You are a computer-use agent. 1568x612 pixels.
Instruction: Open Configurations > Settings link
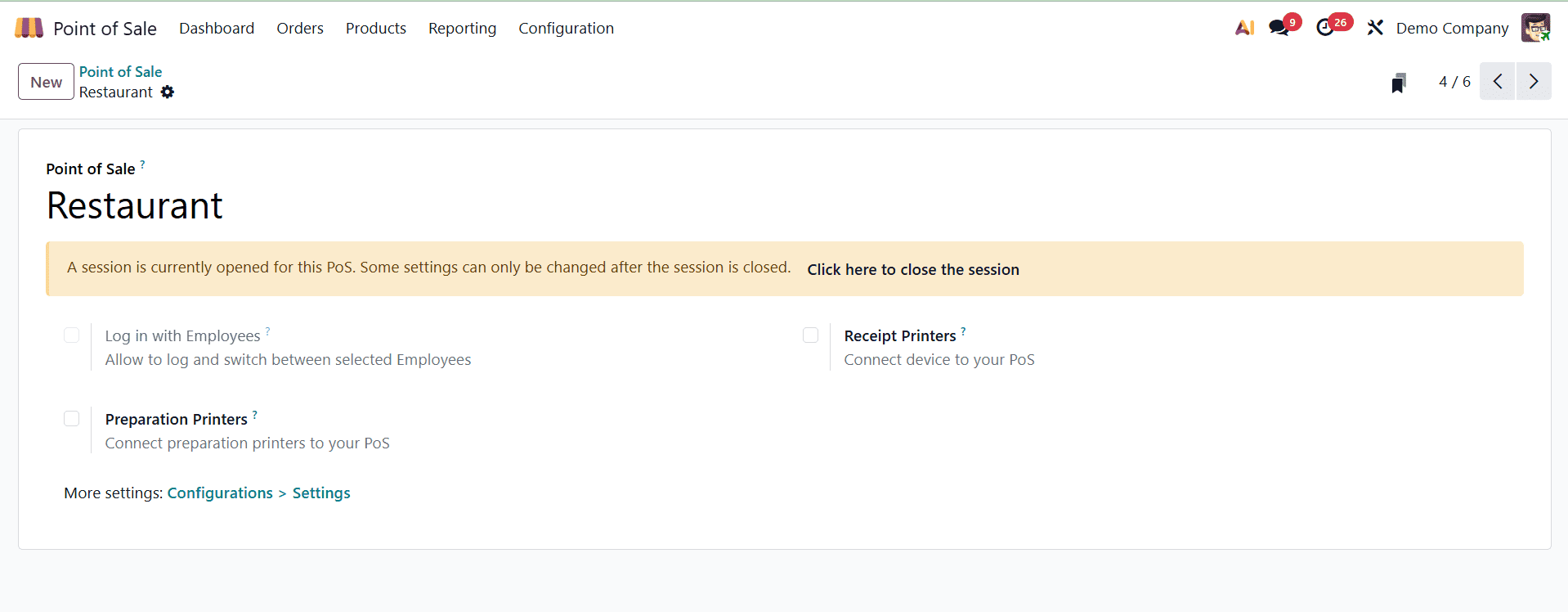258,493
